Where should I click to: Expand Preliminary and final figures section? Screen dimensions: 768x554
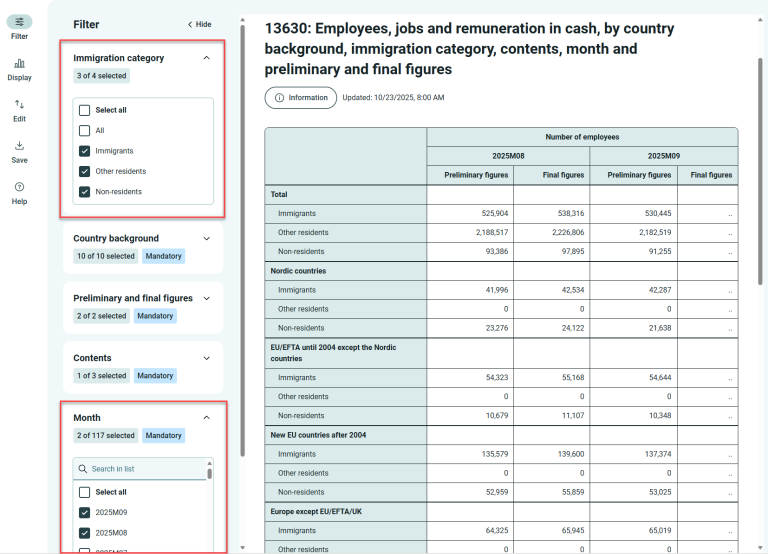207,298
